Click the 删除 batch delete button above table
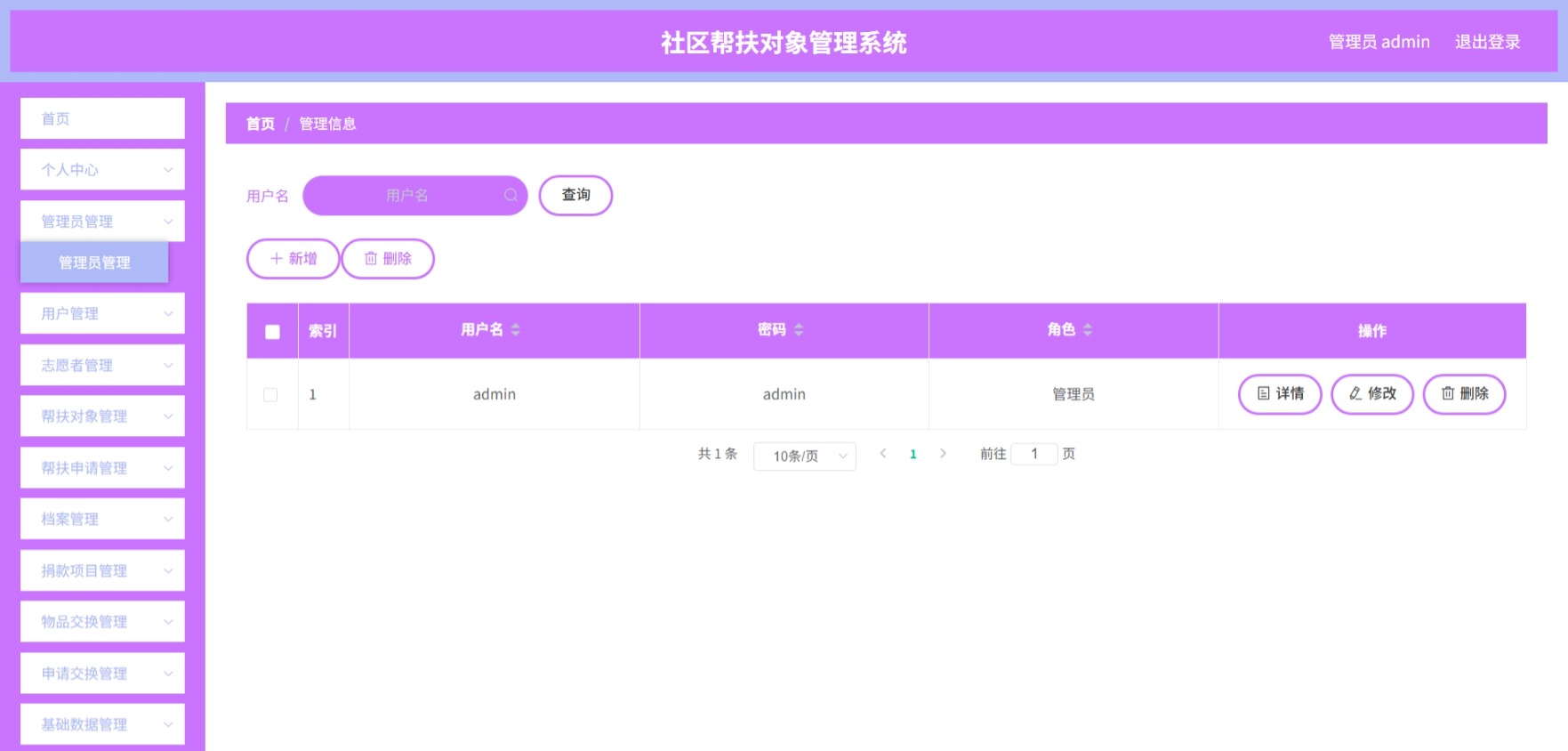1568x751 pixels. coord(388,259)
